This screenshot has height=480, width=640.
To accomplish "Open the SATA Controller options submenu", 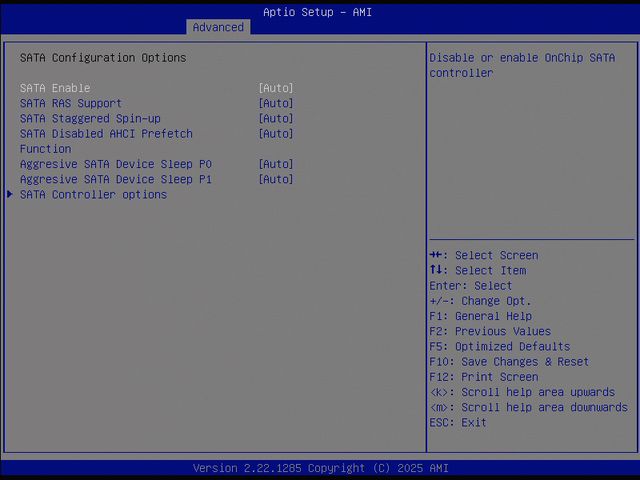I will tap(93, 195).
